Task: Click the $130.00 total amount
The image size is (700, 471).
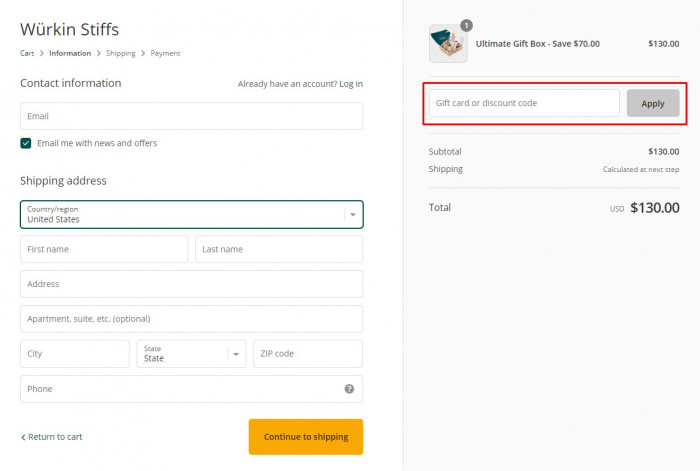Action: [655, 208]
